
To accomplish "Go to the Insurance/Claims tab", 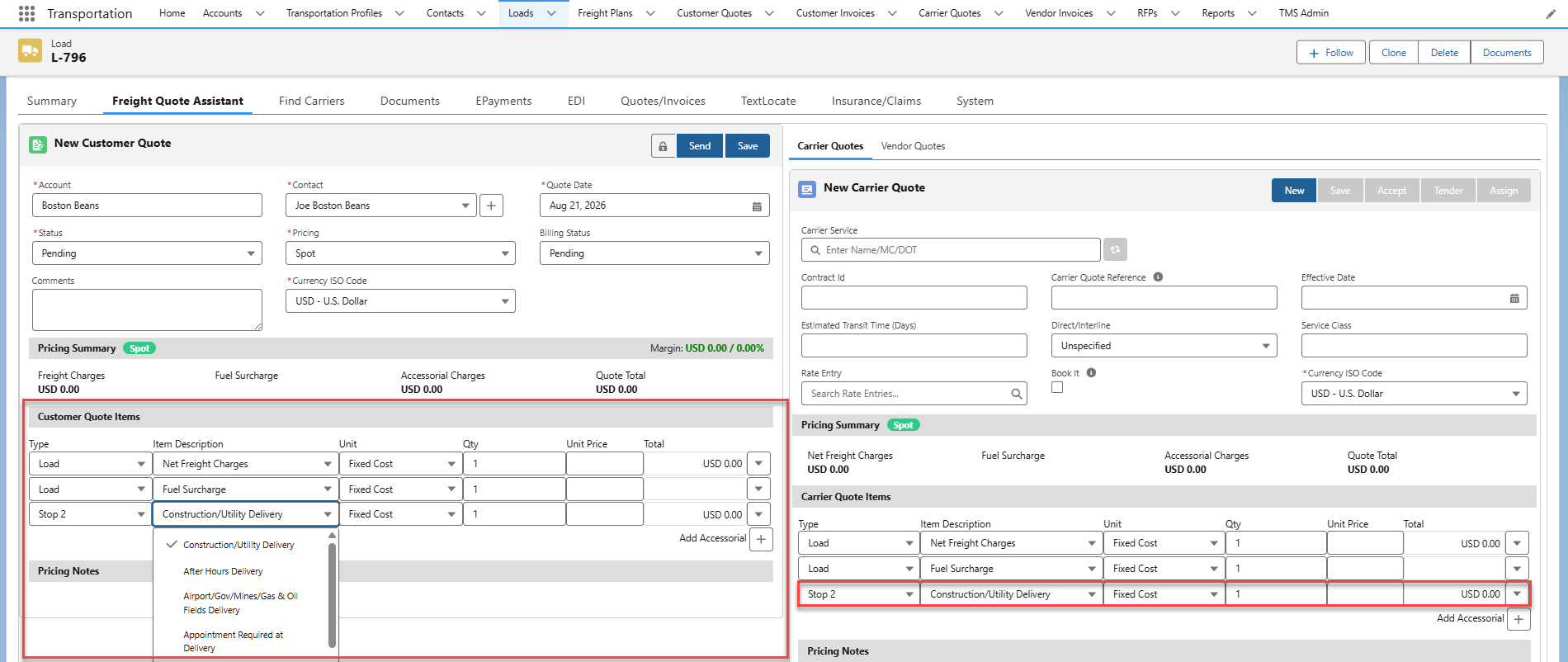I will pos(876,101).
